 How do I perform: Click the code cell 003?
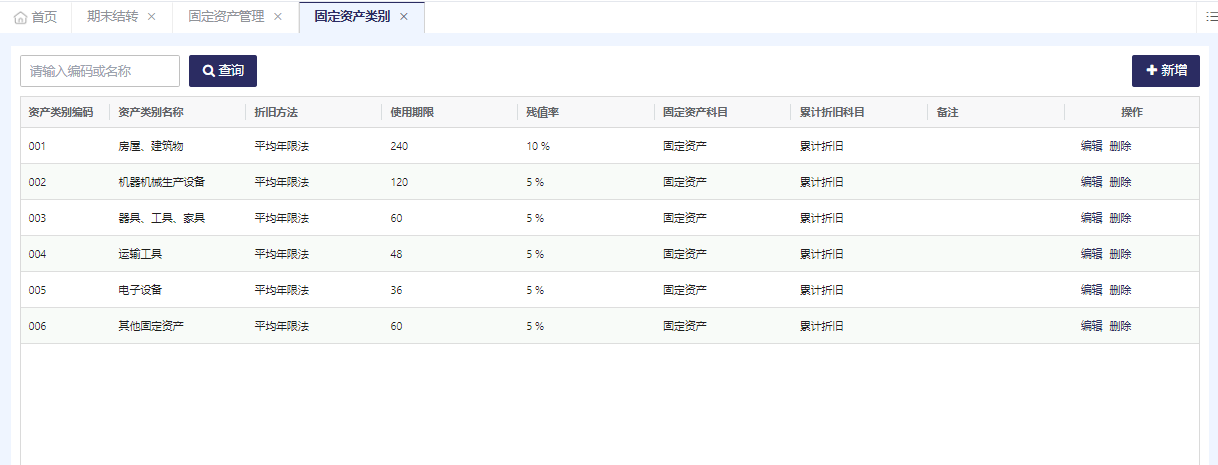(x=37, y=218)
